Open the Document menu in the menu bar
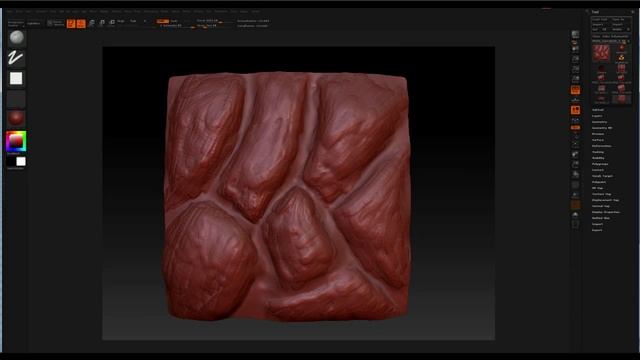 pyautogui.click(x=41, y=11)
